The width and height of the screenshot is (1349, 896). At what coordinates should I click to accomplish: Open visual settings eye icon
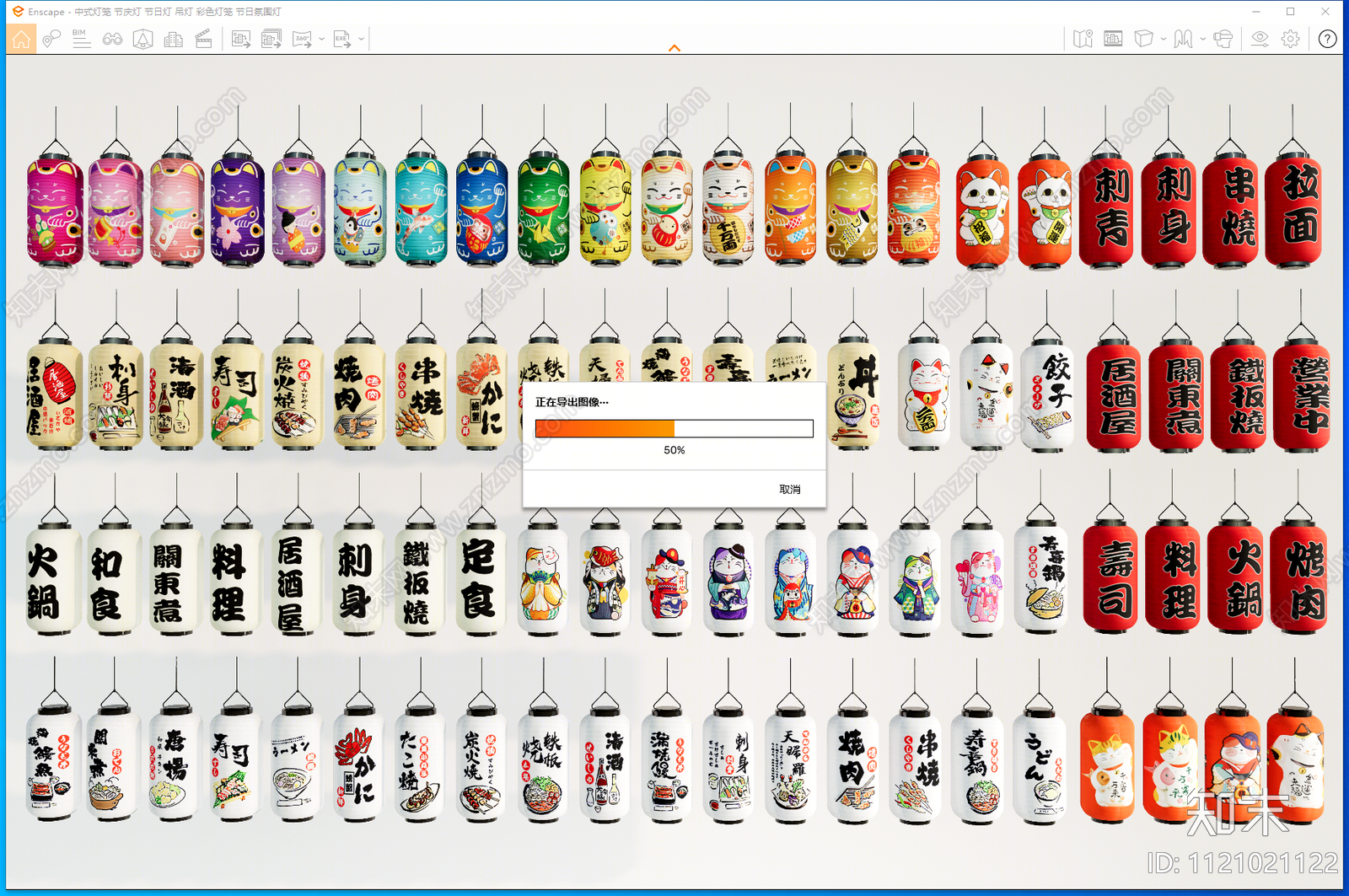click(x=1260, y=39)
